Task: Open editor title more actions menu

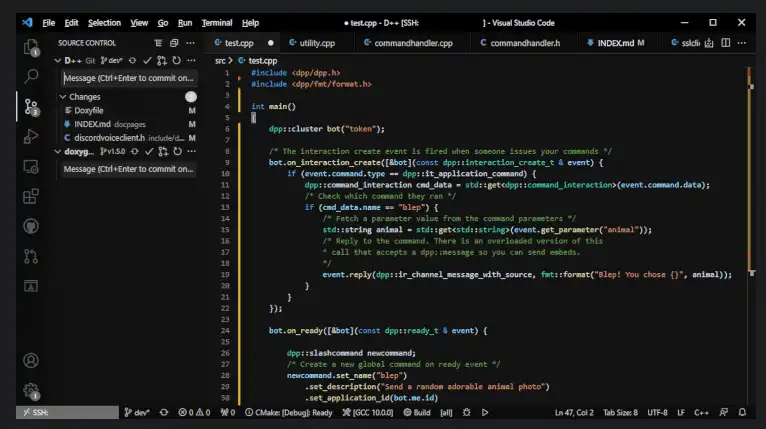Action: [742, 43]
